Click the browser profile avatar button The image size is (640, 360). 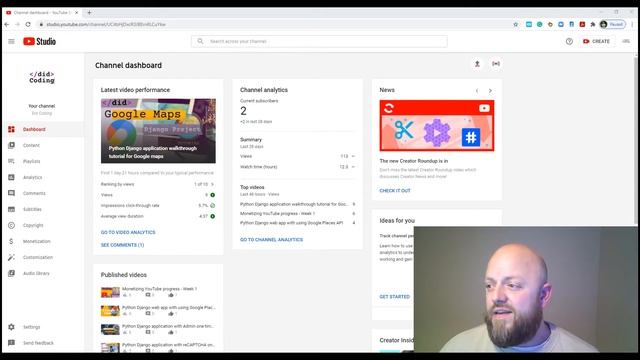(x=613, y=24)
